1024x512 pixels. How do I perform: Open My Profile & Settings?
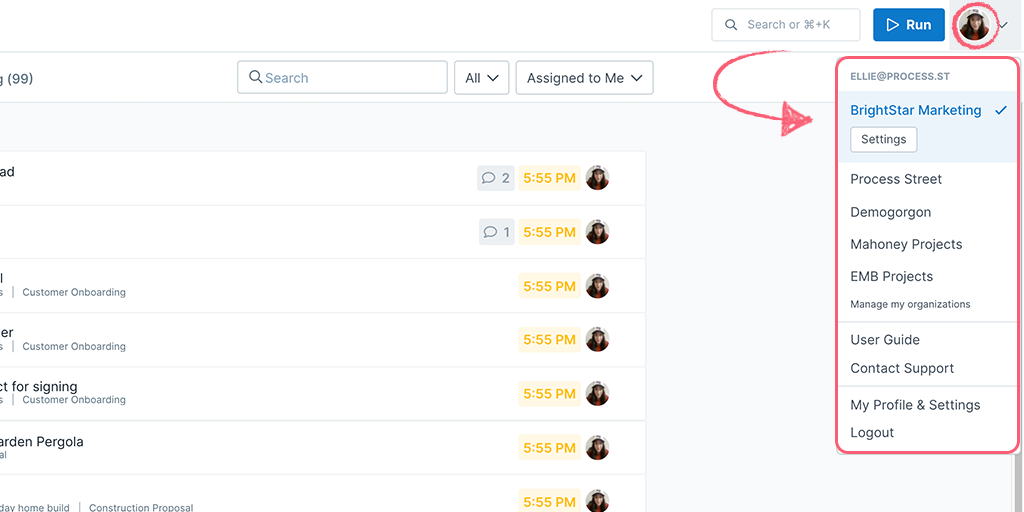pos(915,405)
